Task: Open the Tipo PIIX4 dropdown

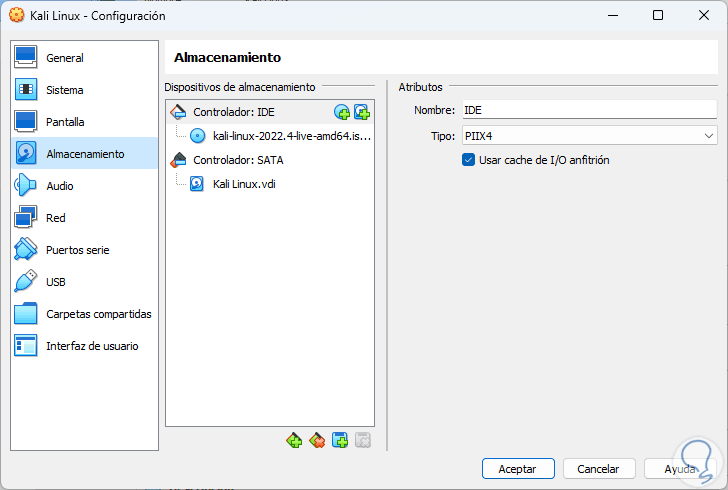Action: pyautogui.click(x=589, y=136)
